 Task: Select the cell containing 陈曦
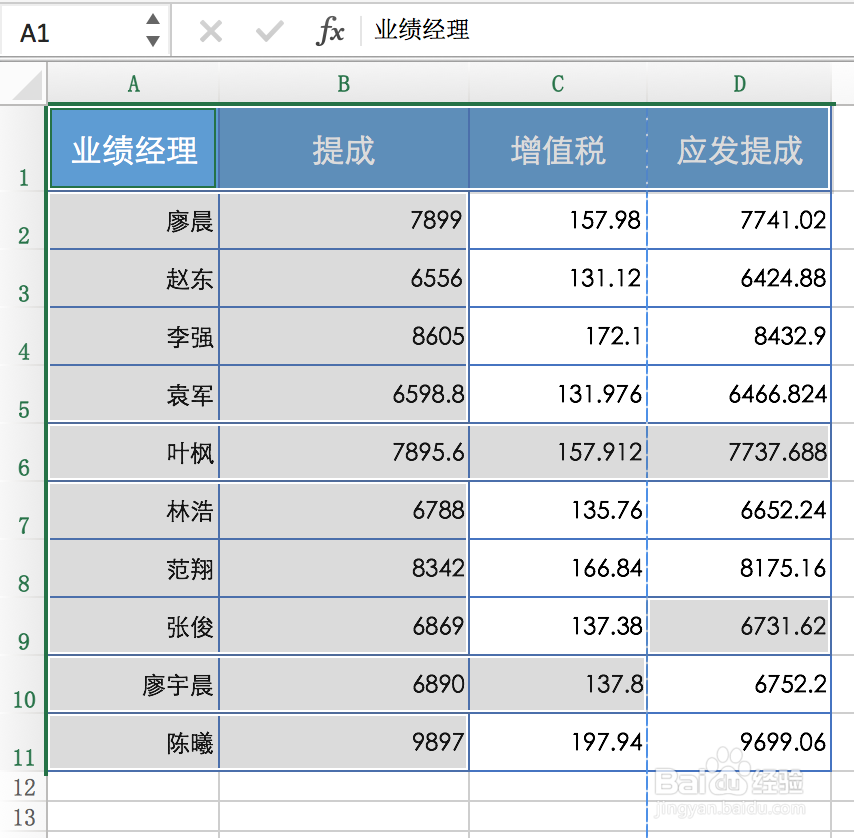[132, 742]
